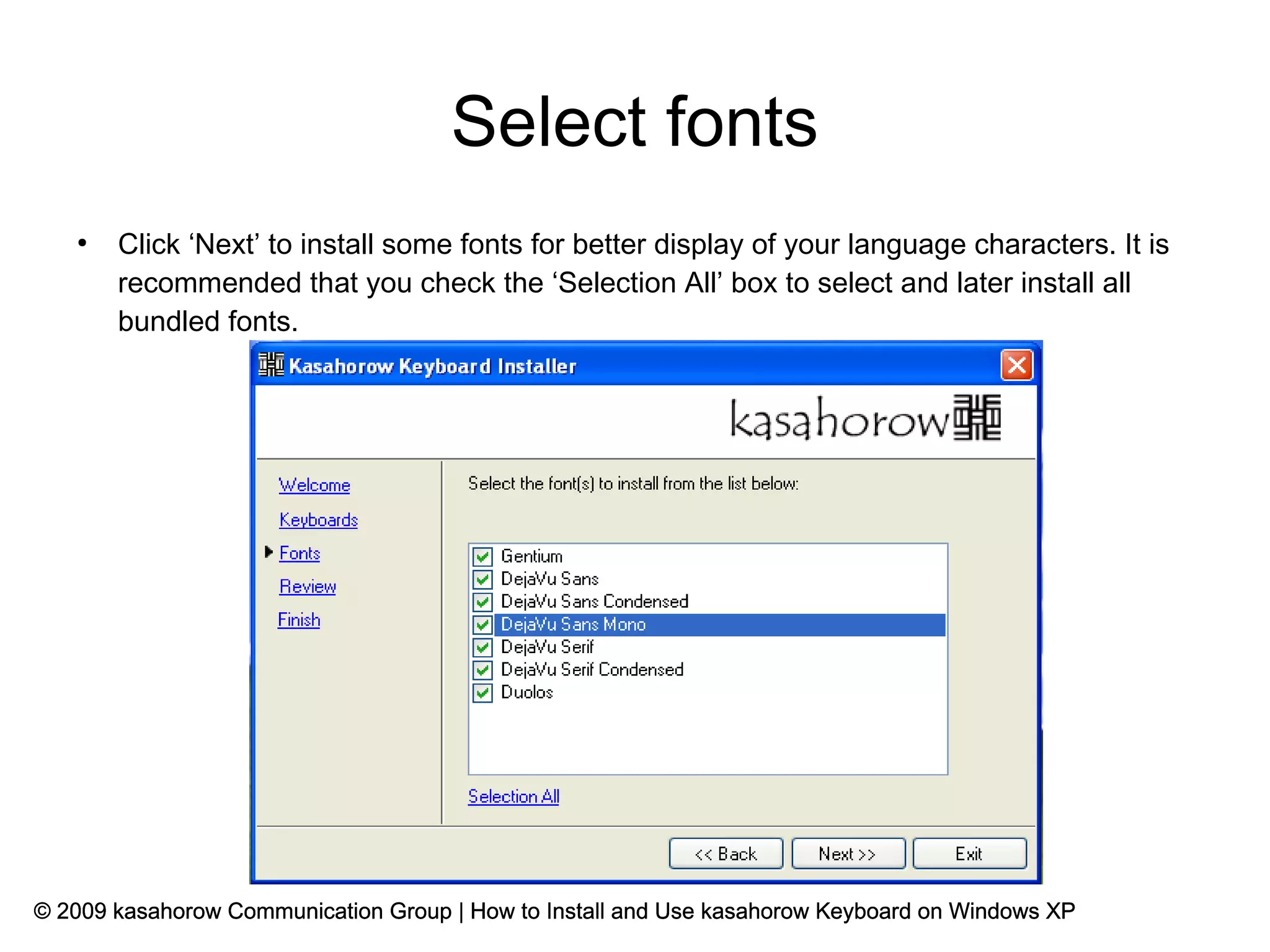The image size is (1270, 952).
Task: Select the Duolos font name
Action: (x=526, y=692)
